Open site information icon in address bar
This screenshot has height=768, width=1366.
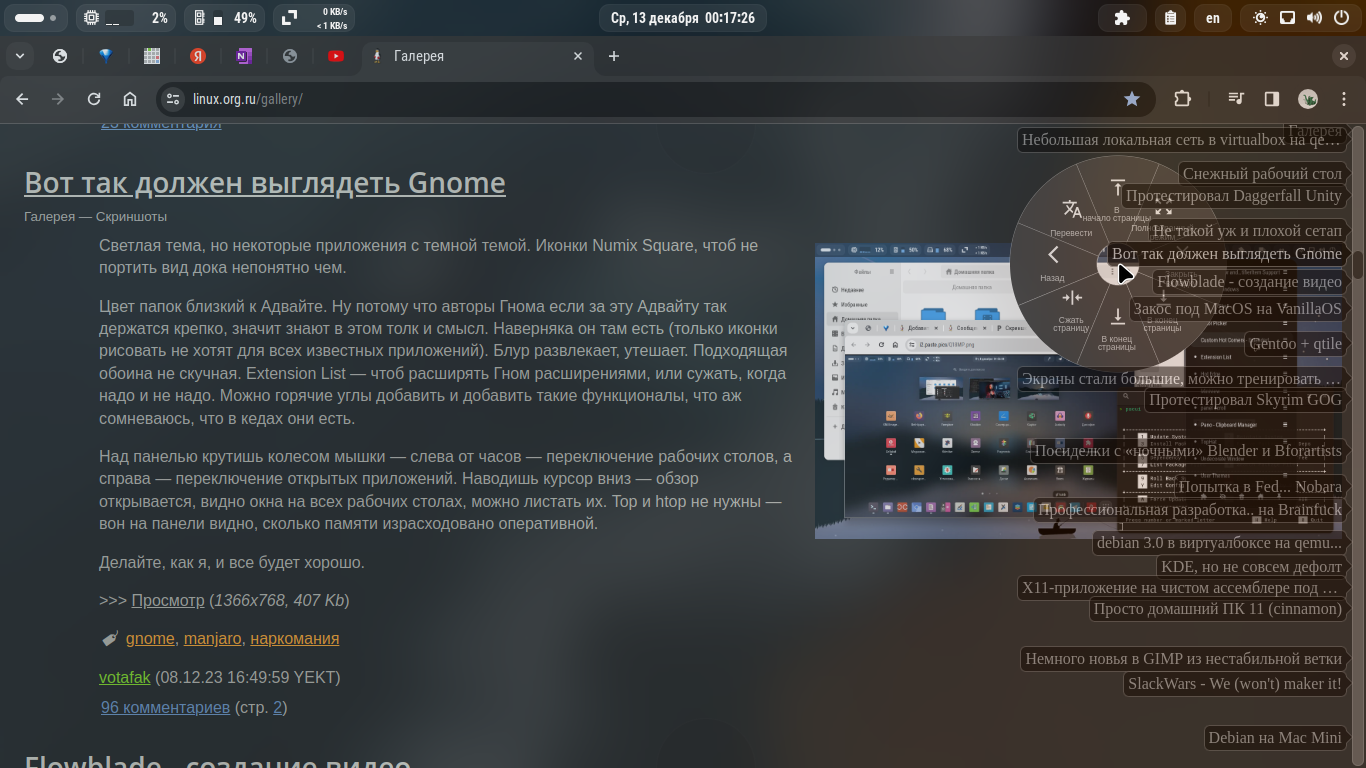(173, 99)
